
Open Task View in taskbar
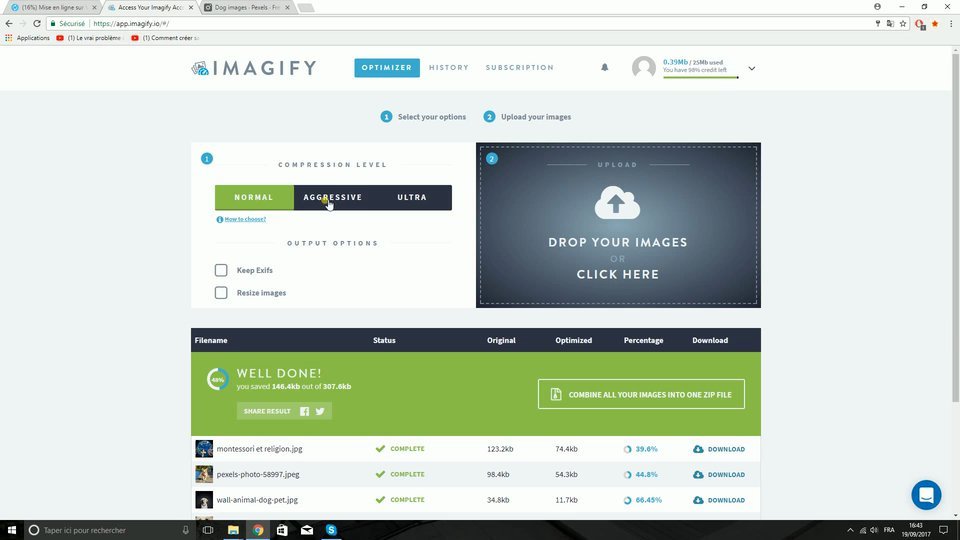[208, 530]
